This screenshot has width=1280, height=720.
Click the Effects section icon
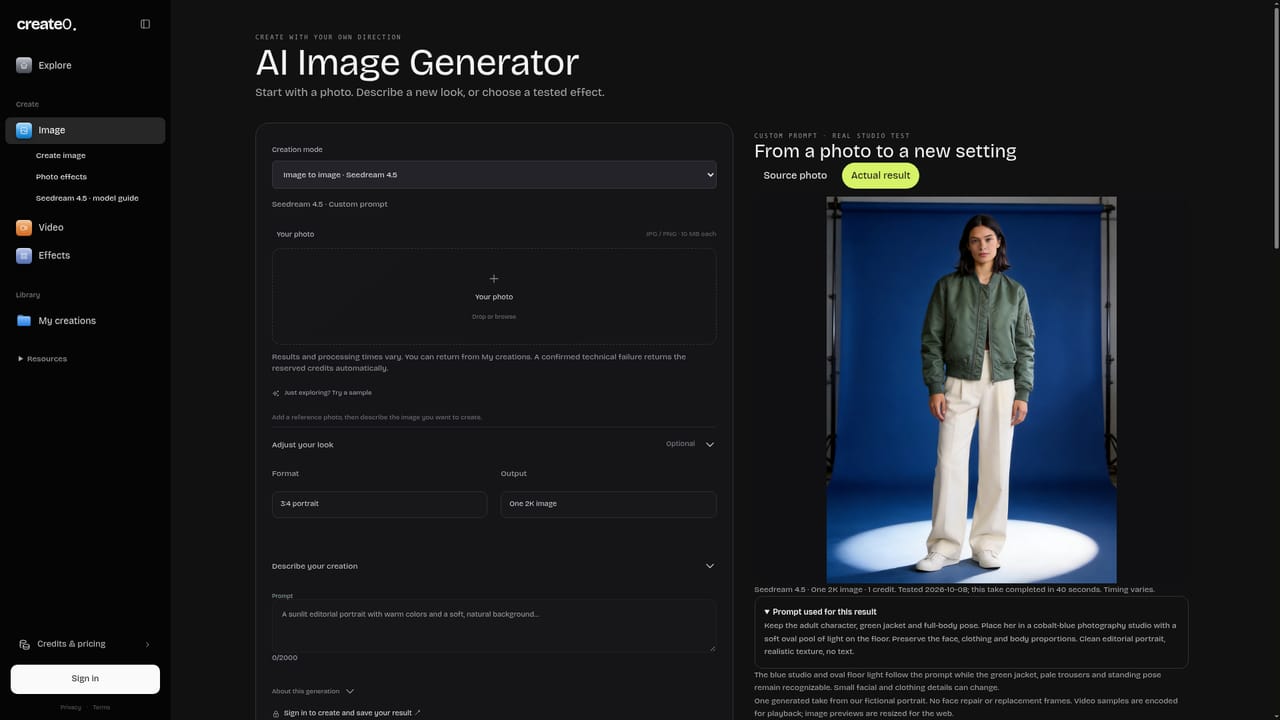pyautogui.click(x=24, y=255)
